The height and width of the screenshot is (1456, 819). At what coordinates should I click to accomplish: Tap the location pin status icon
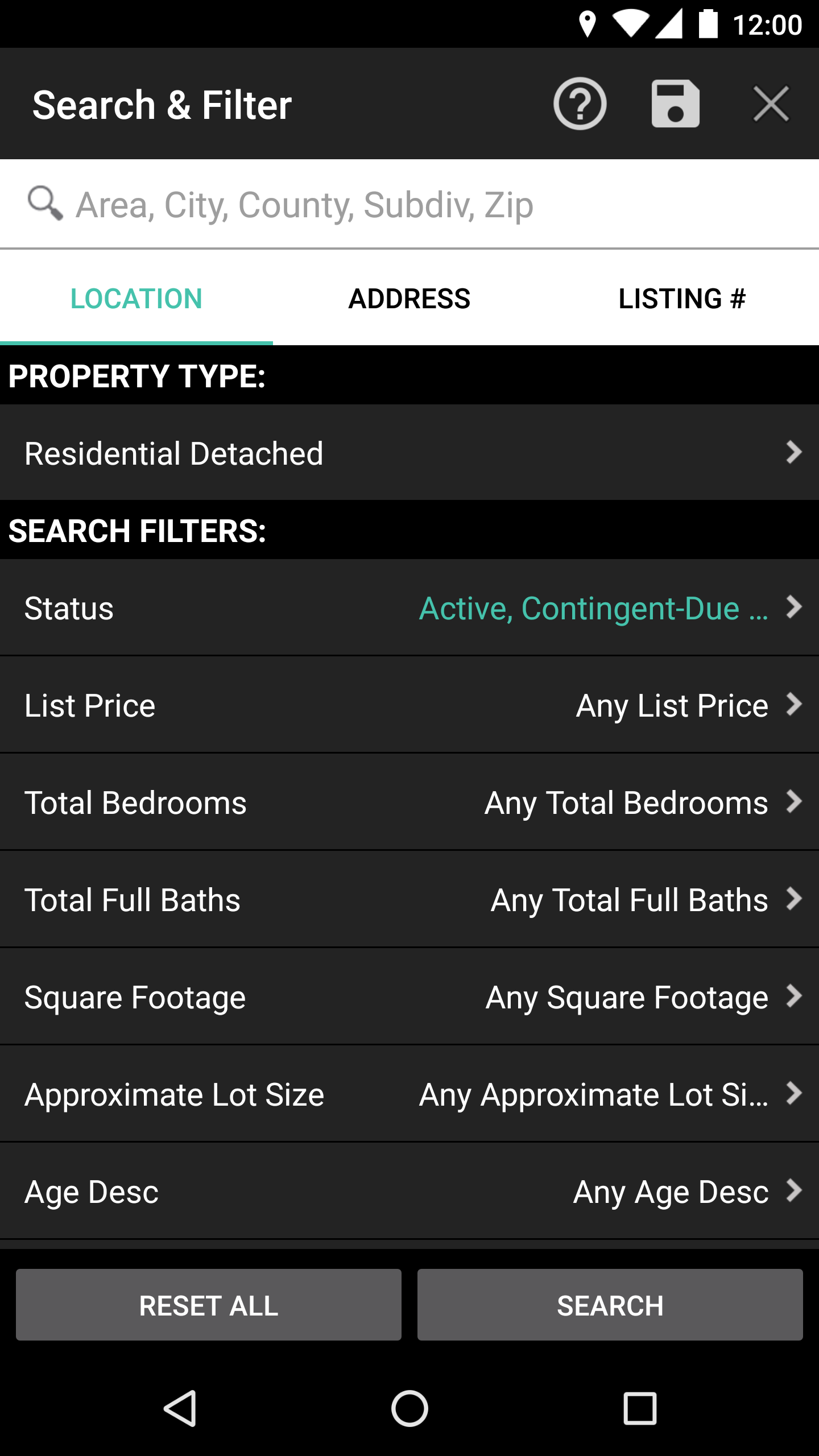587,24
